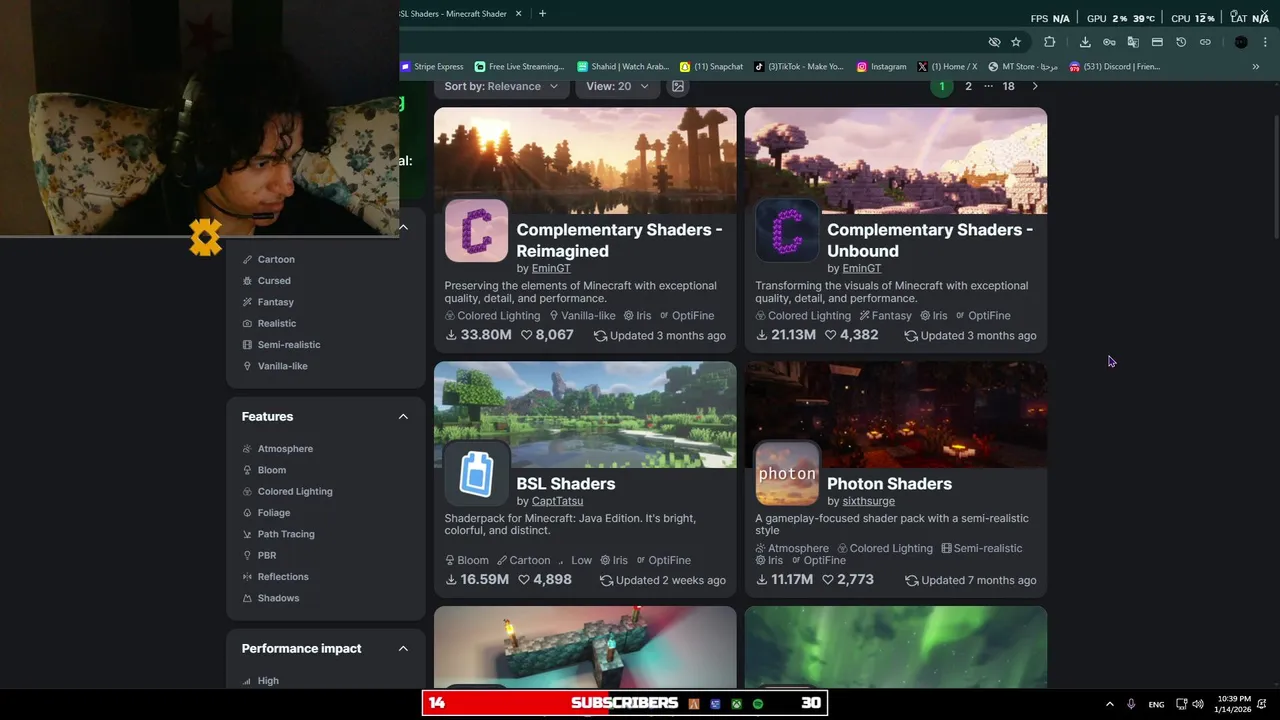Open the CaptTatsu author link

557,501
